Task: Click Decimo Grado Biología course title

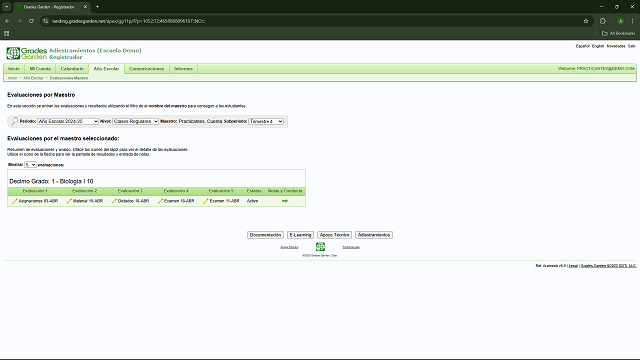Action: point(51,181)
